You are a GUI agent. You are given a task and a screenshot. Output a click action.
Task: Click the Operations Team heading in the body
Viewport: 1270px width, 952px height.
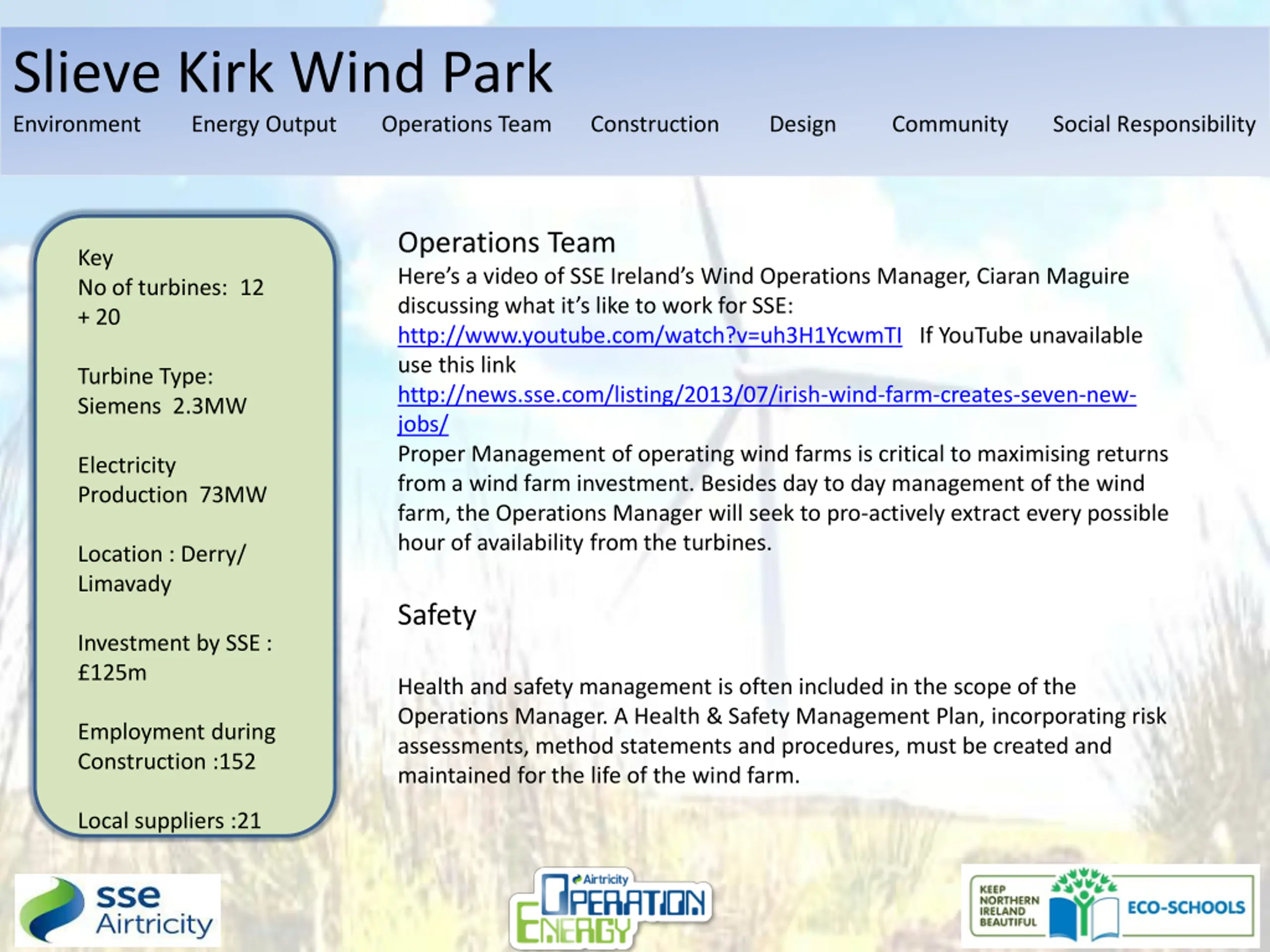[506, 243]
